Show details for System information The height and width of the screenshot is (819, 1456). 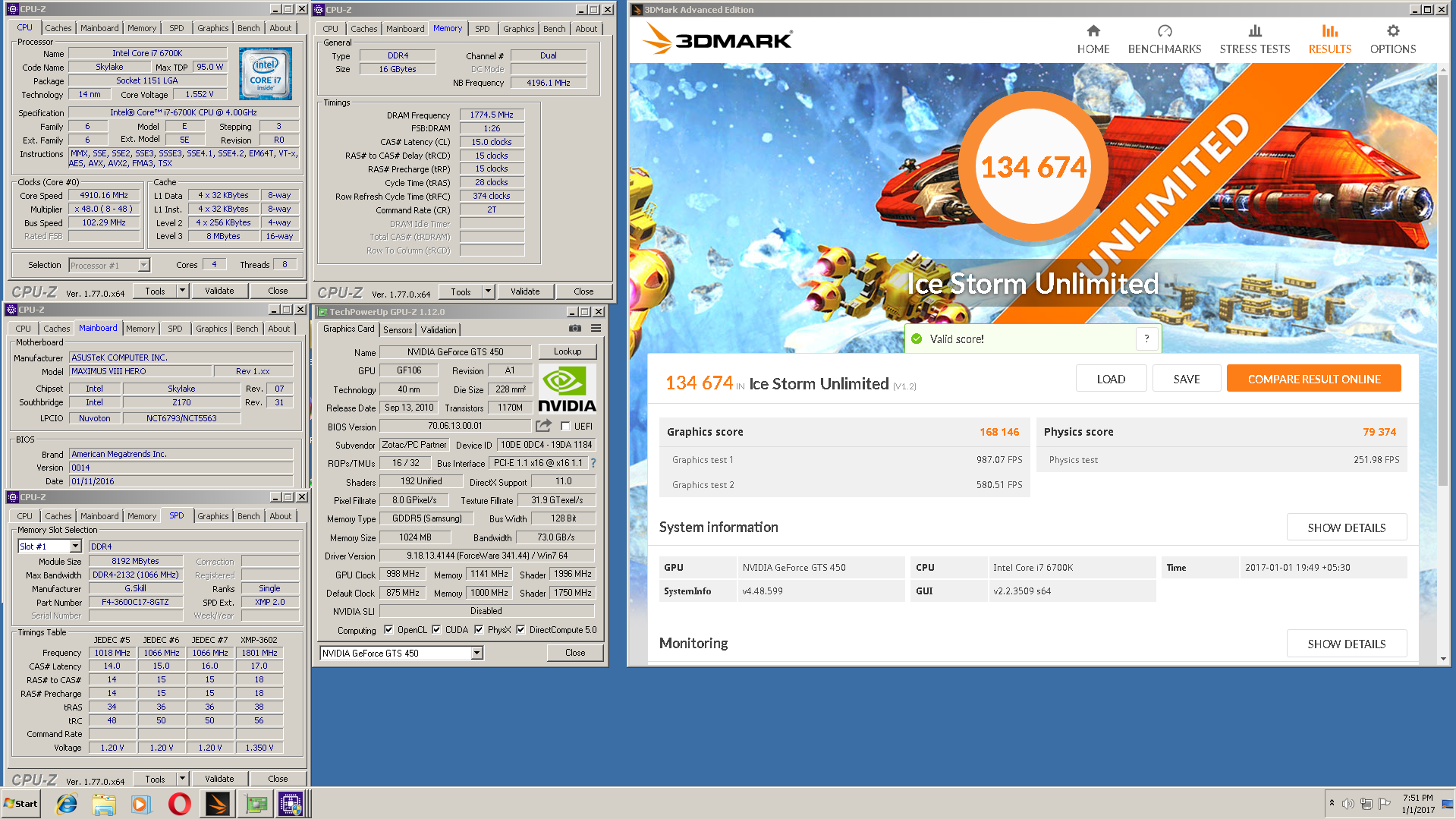click(1346, 528)
